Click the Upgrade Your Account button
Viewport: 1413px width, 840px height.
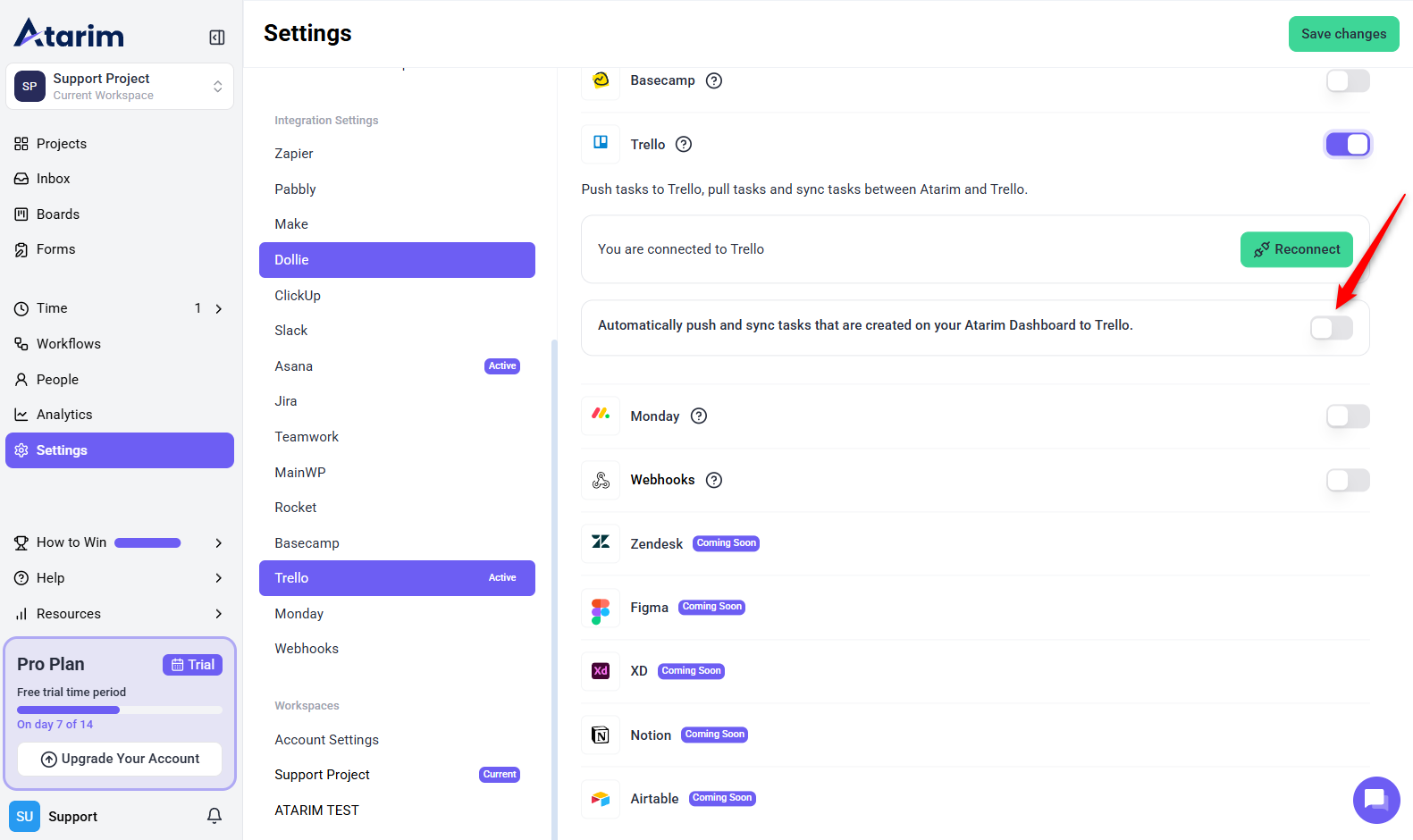(x=120, y=759)
